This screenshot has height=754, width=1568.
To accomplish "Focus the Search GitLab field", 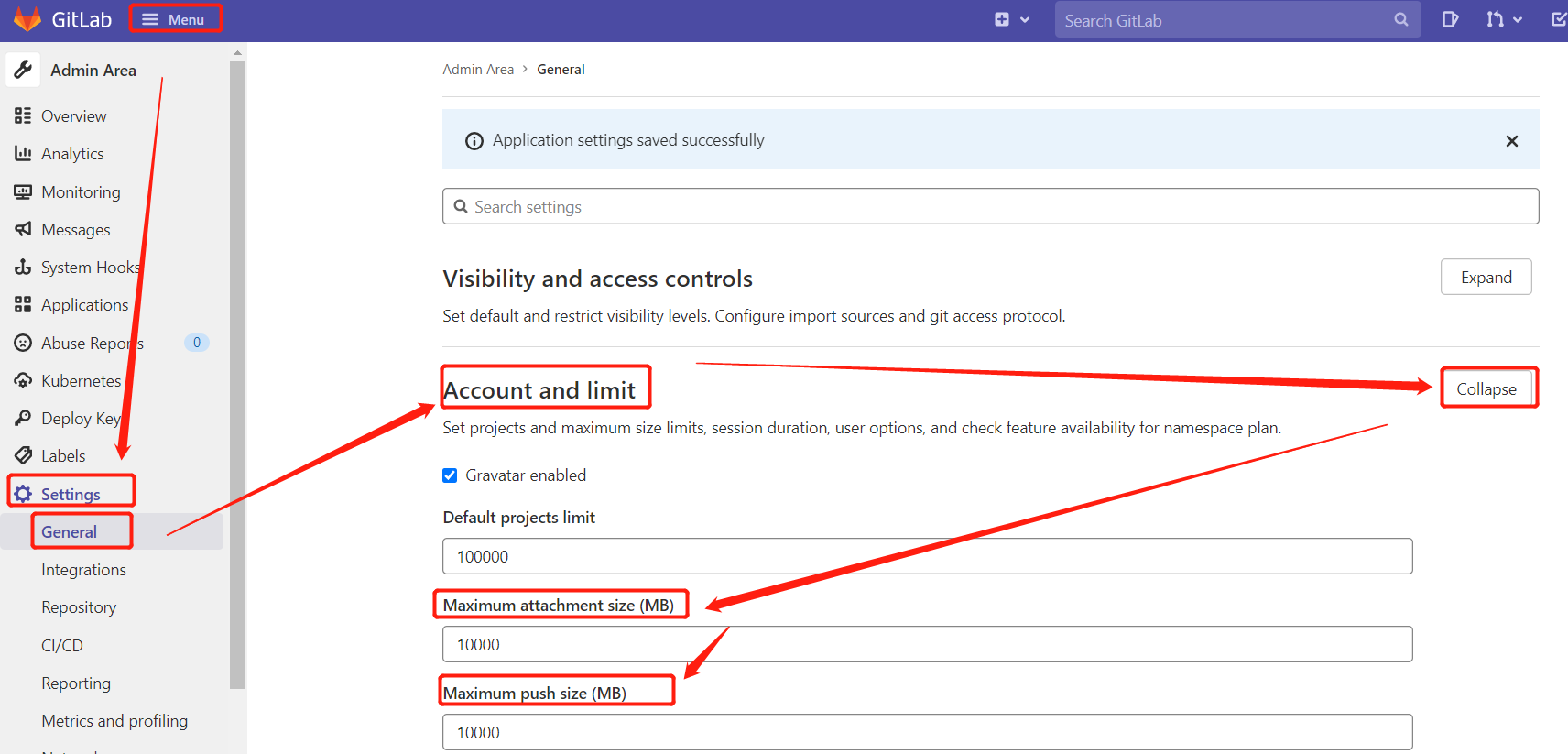I will tap(1237, 19).
